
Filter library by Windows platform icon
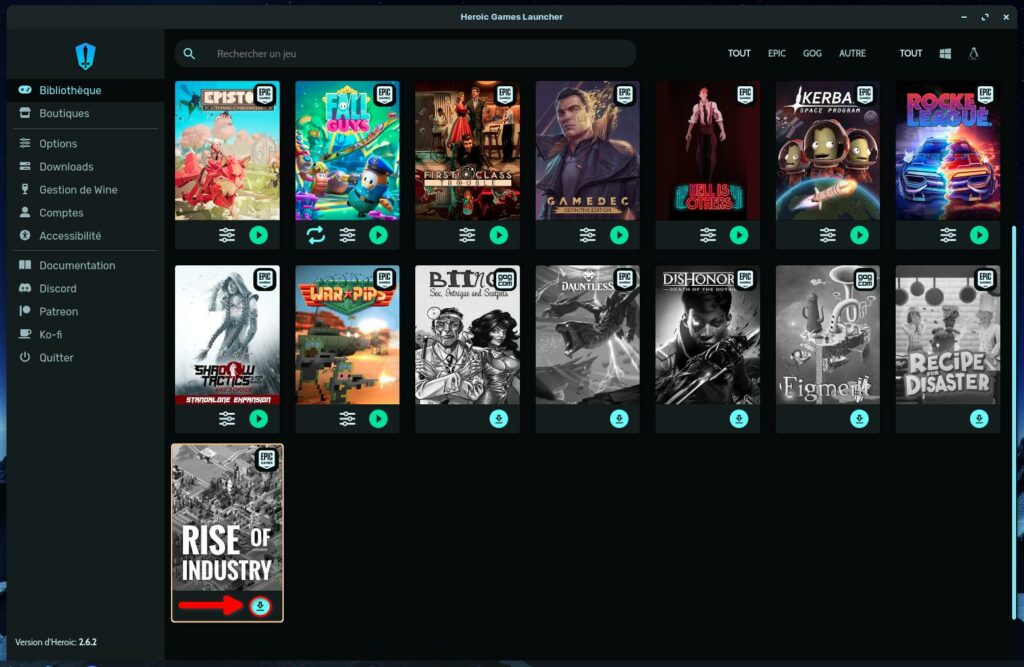[x=945, y=53]
